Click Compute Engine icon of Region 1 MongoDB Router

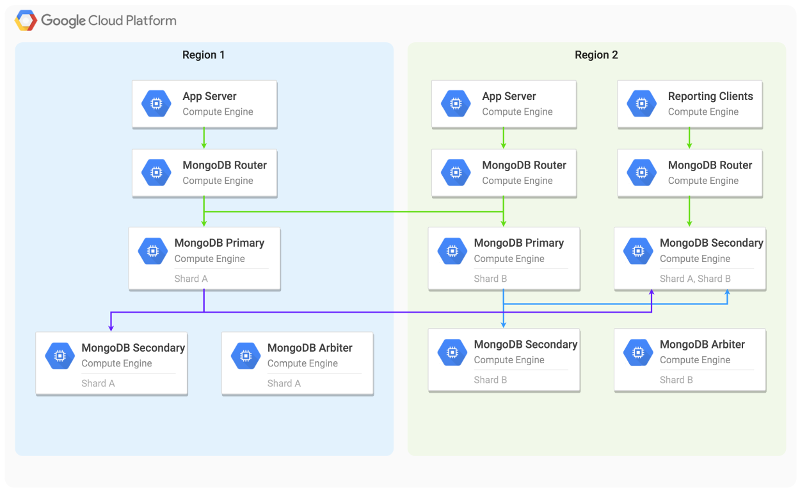(x=156, y=173)
